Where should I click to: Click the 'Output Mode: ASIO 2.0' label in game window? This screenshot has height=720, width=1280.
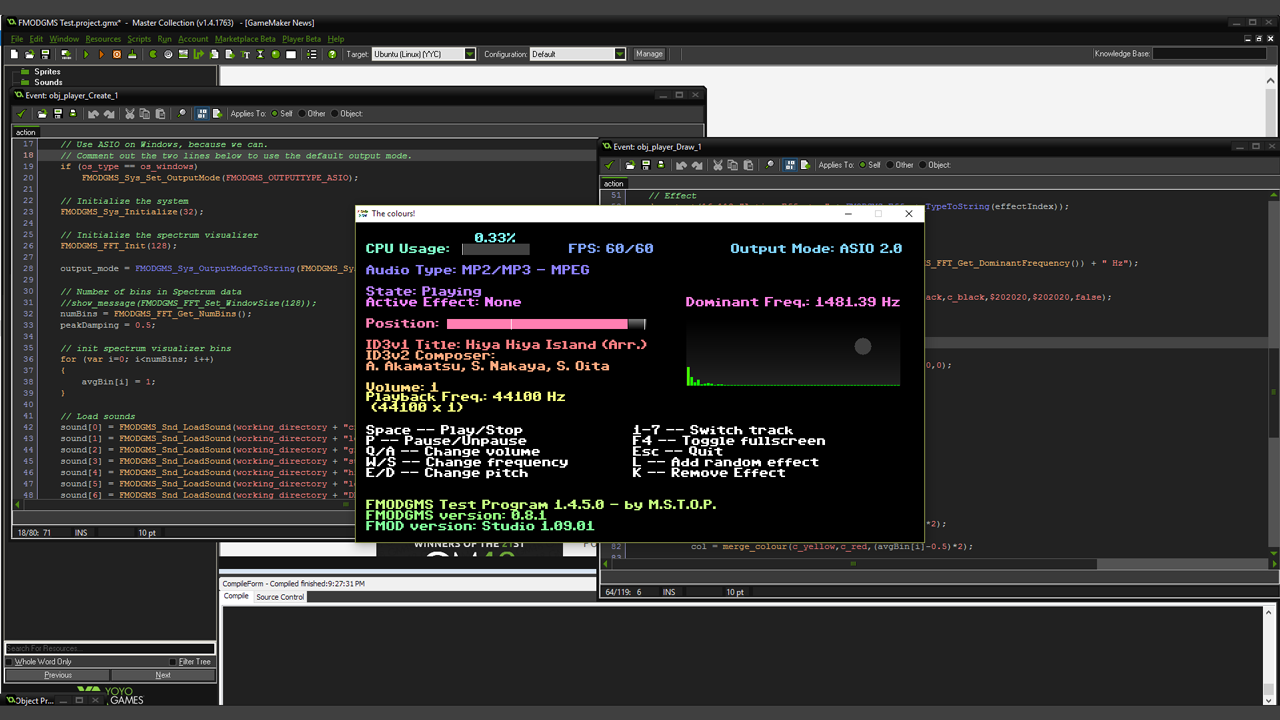816,249
